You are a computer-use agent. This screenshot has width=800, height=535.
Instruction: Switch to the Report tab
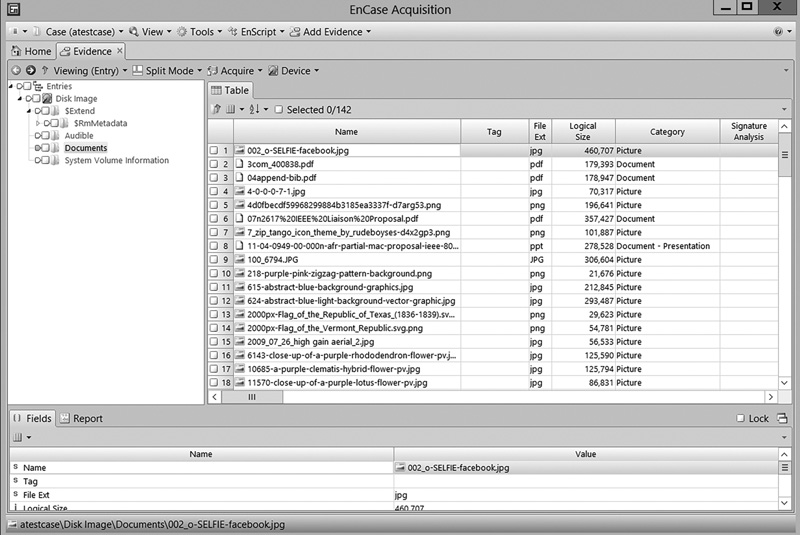point(81,419)
